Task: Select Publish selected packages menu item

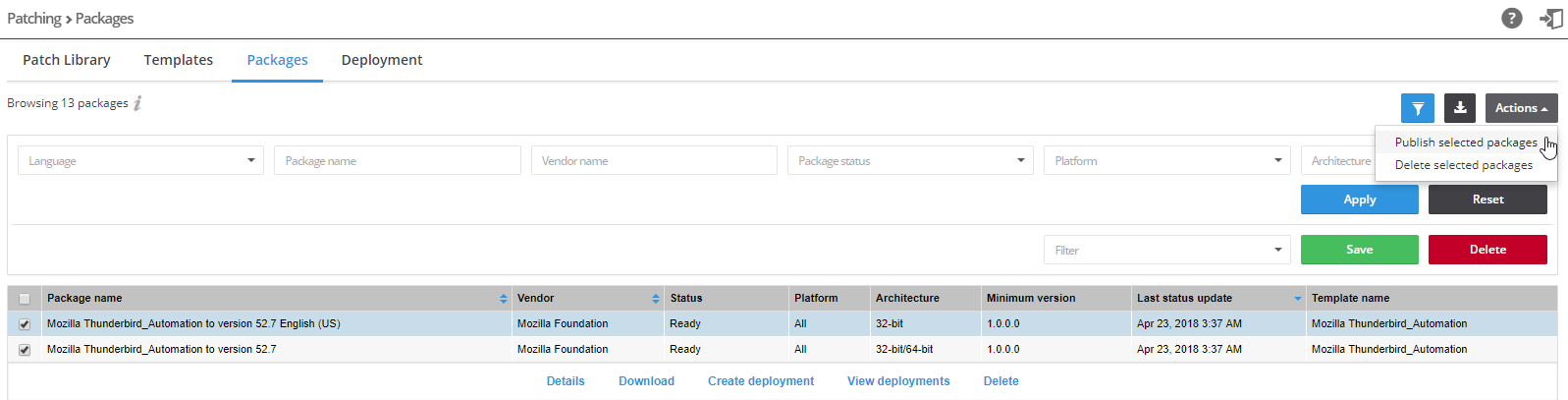Action: coord(1465,143)
